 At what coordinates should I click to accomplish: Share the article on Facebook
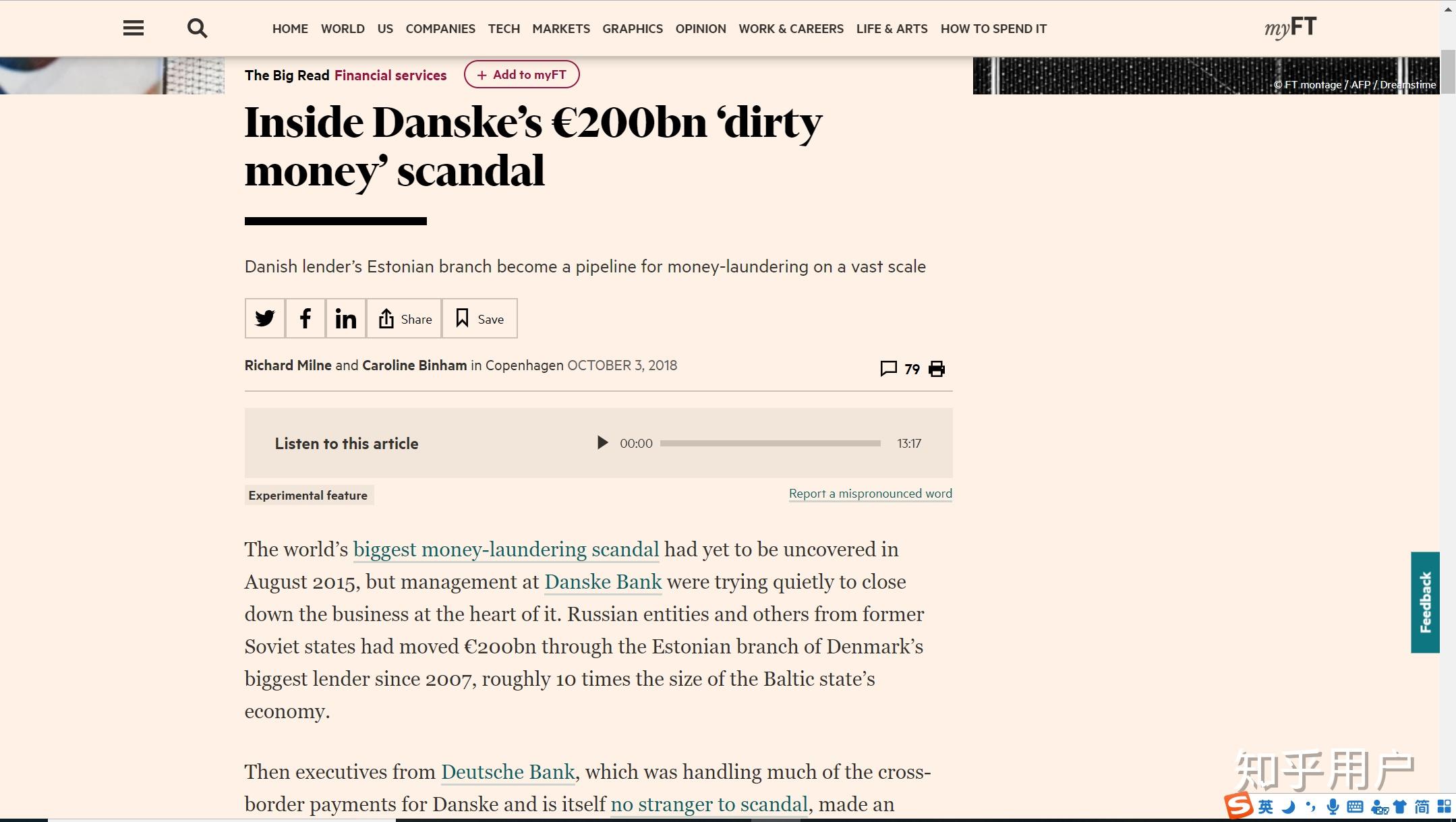(305, 318)
